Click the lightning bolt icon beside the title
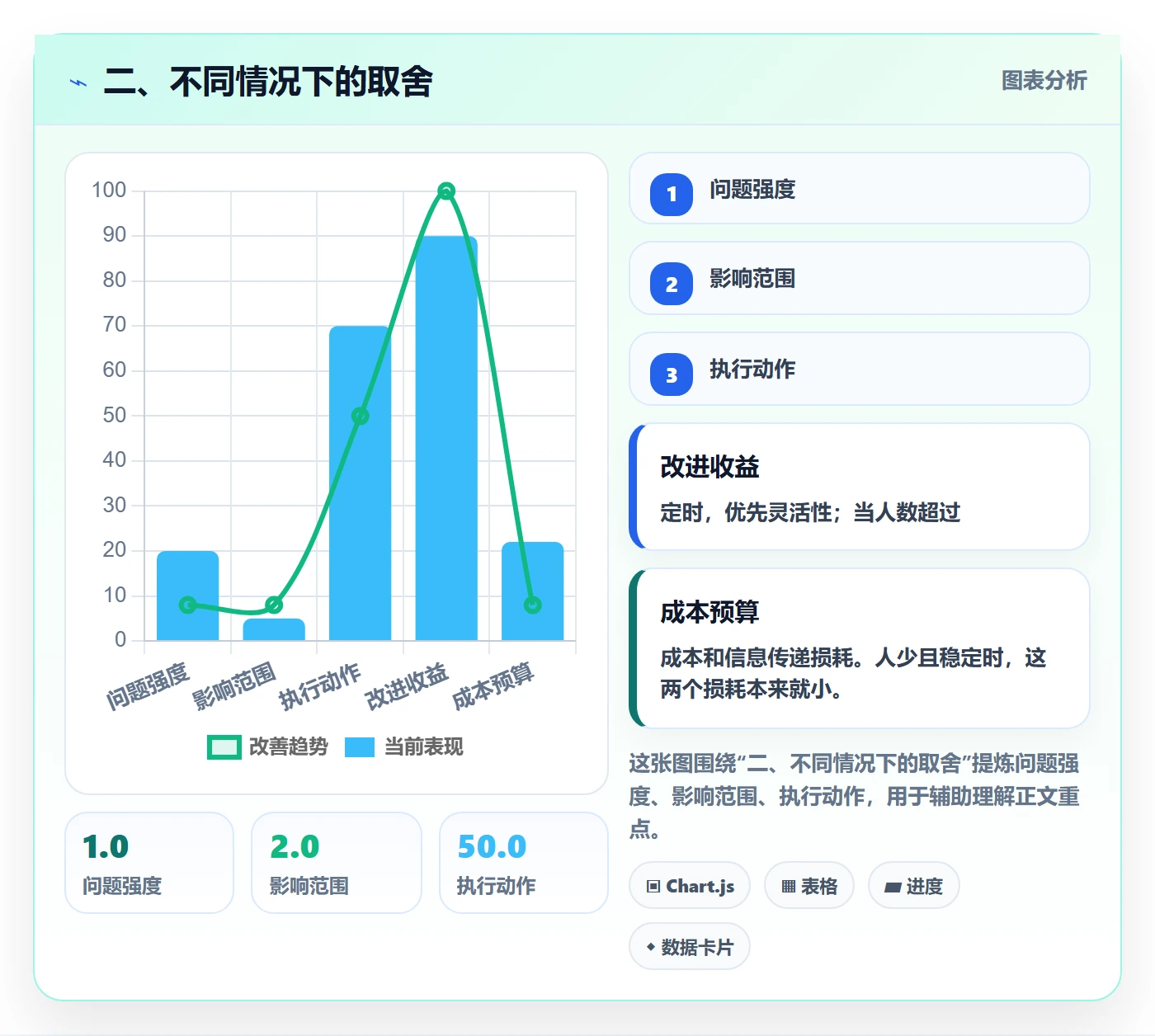1155x1036 pixels. click(x=78, y=82)
